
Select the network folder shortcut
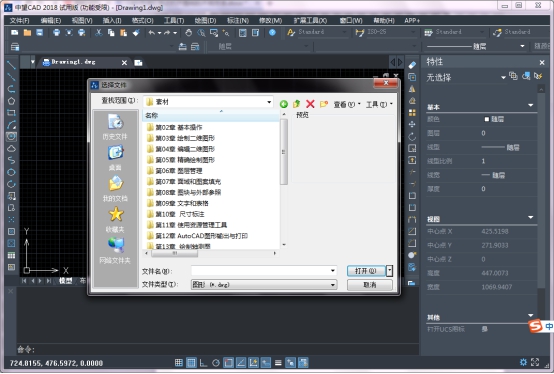point(115,251)
